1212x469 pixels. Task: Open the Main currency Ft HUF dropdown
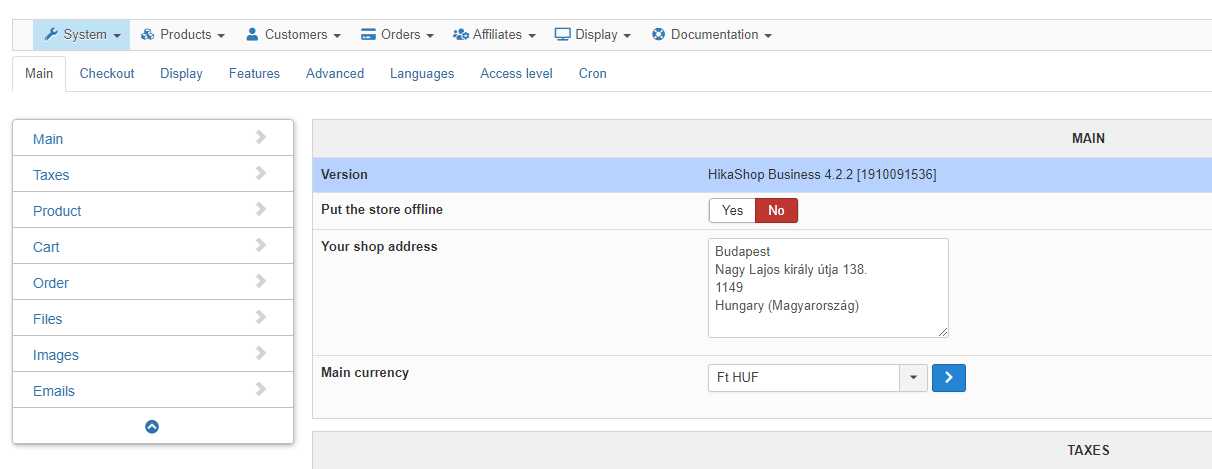[x=818, y=378]
